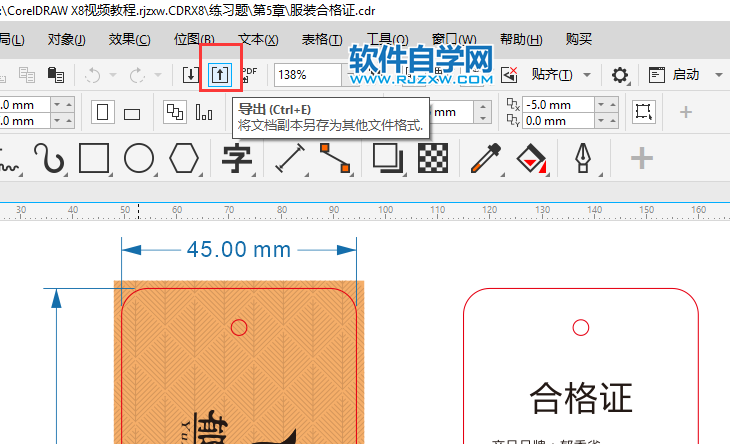Select the Color Eyedropper tool
This screenshot has height=444, width=730.
coord(485,158)
